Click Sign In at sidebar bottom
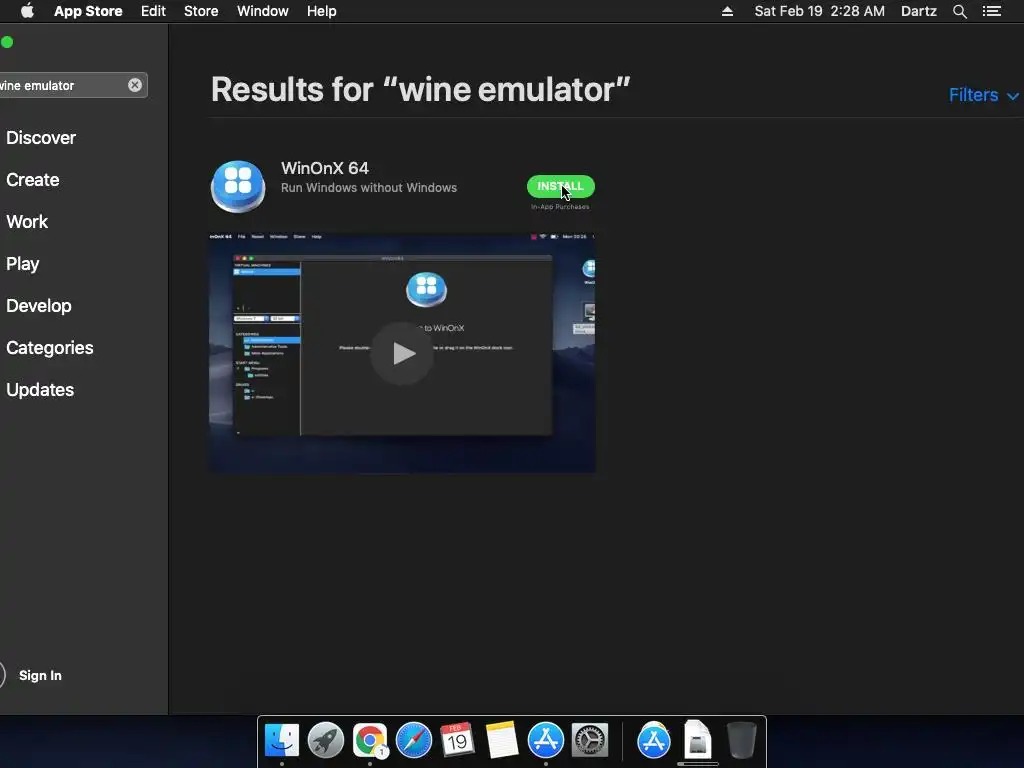The height and width of the screenshot is (768, 1024). pos(40,675)
